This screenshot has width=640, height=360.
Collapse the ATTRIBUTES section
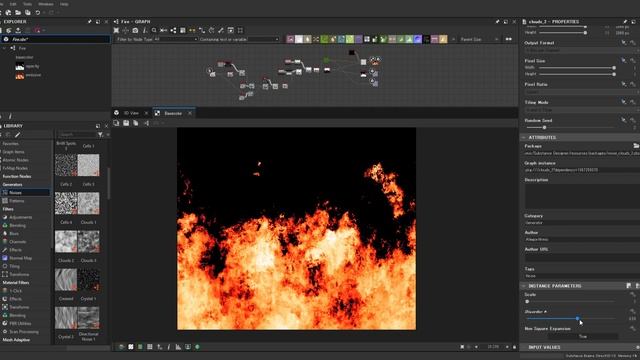[524, 138]
